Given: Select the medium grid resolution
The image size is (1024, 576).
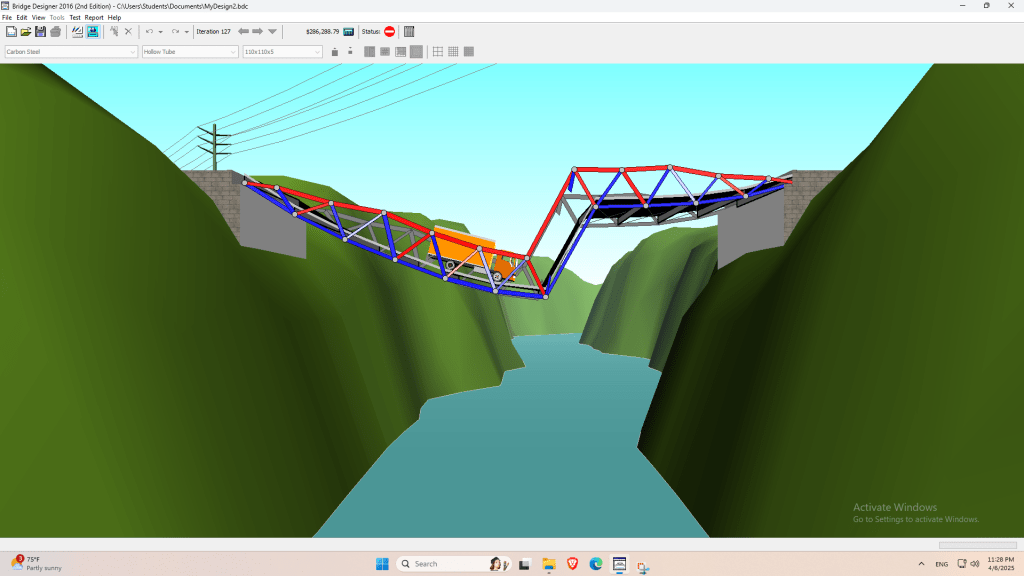Looking at the screenshot, I should pos(453,52).
